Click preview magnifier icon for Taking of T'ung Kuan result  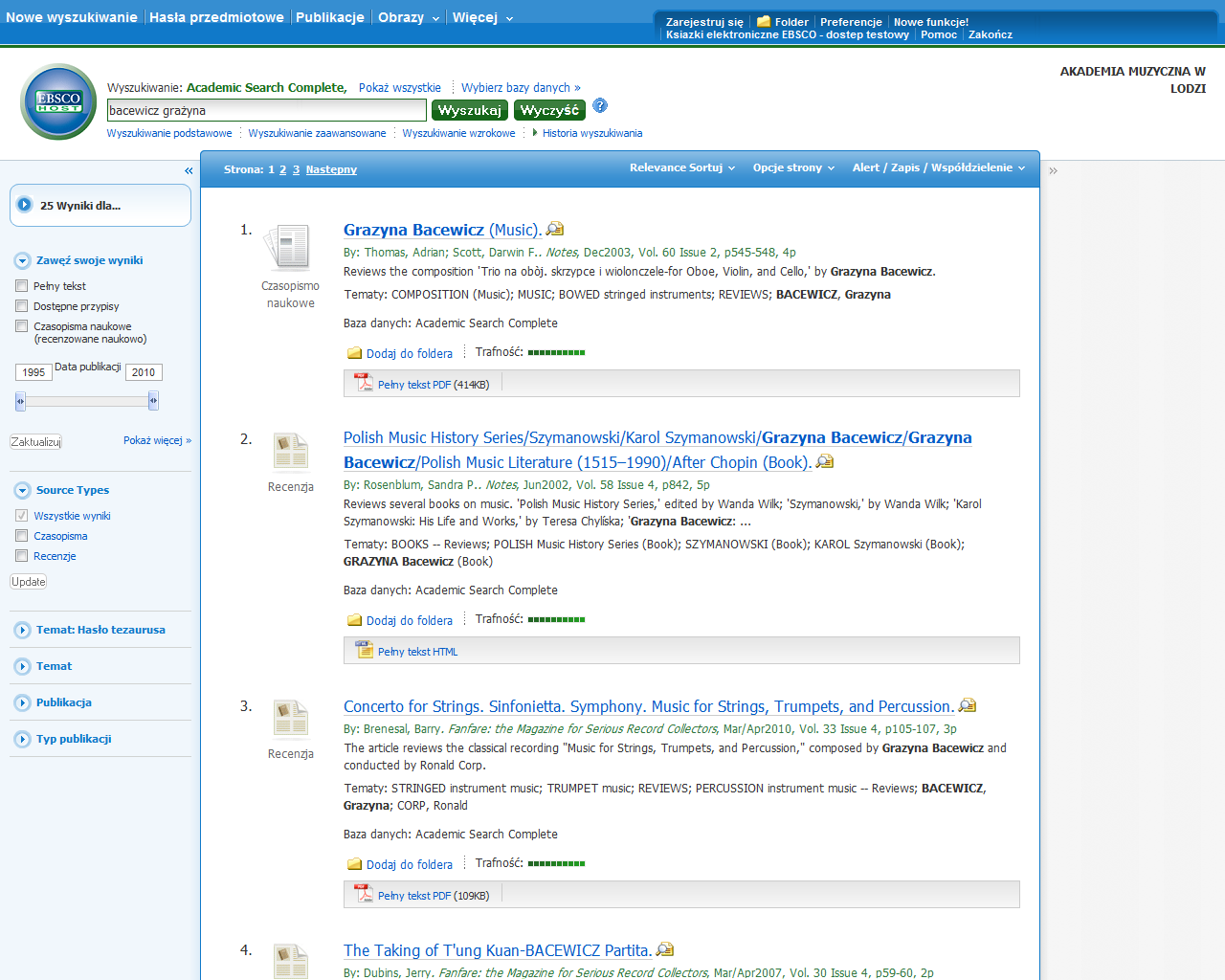point(665,949)
